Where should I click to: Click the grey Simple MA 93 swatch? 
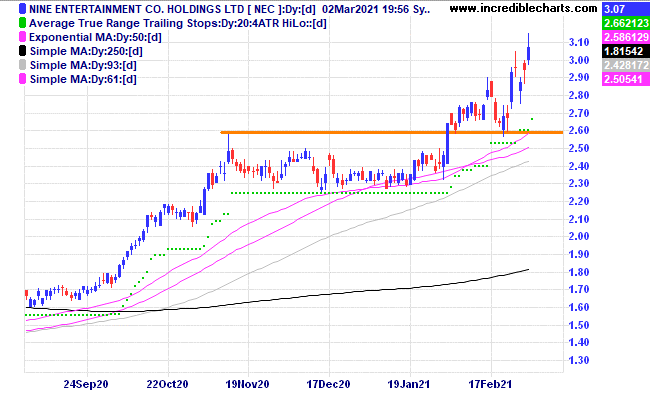pyautogui.click(x=22, y=65)
